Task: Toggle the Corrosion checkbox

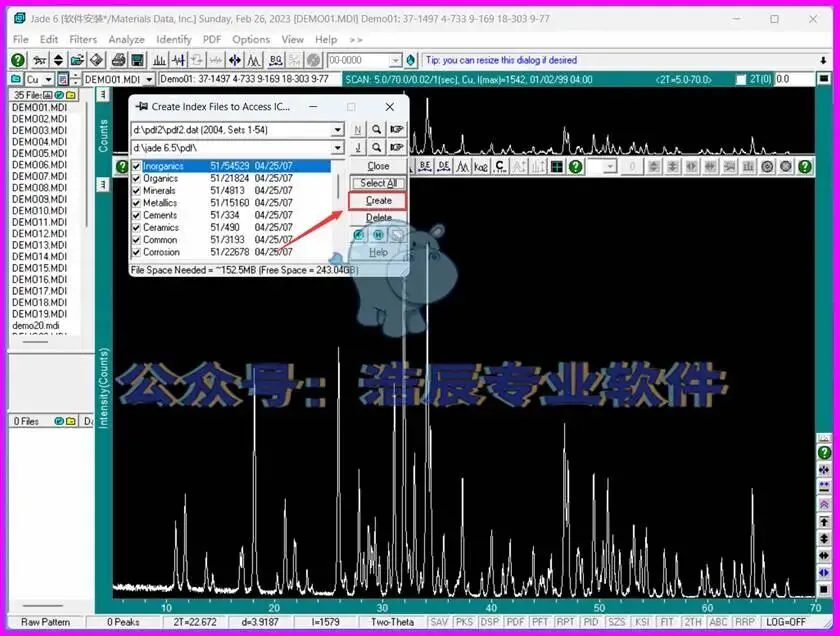Action: 137,252
